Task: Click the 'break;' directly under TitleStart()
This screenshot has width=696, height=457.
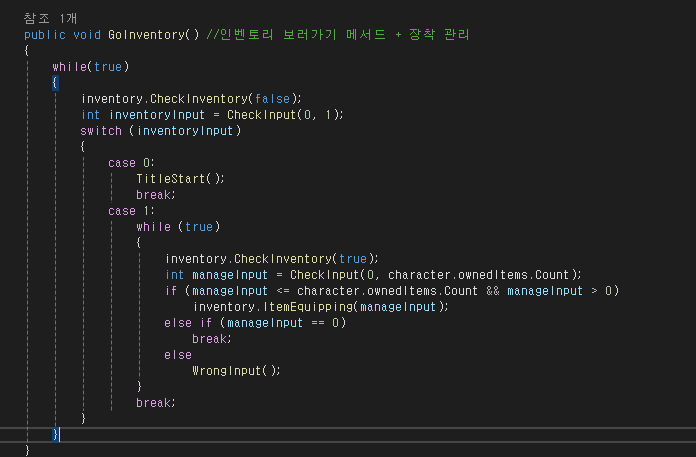Action: pyautogui.click(x=156, y=195)
